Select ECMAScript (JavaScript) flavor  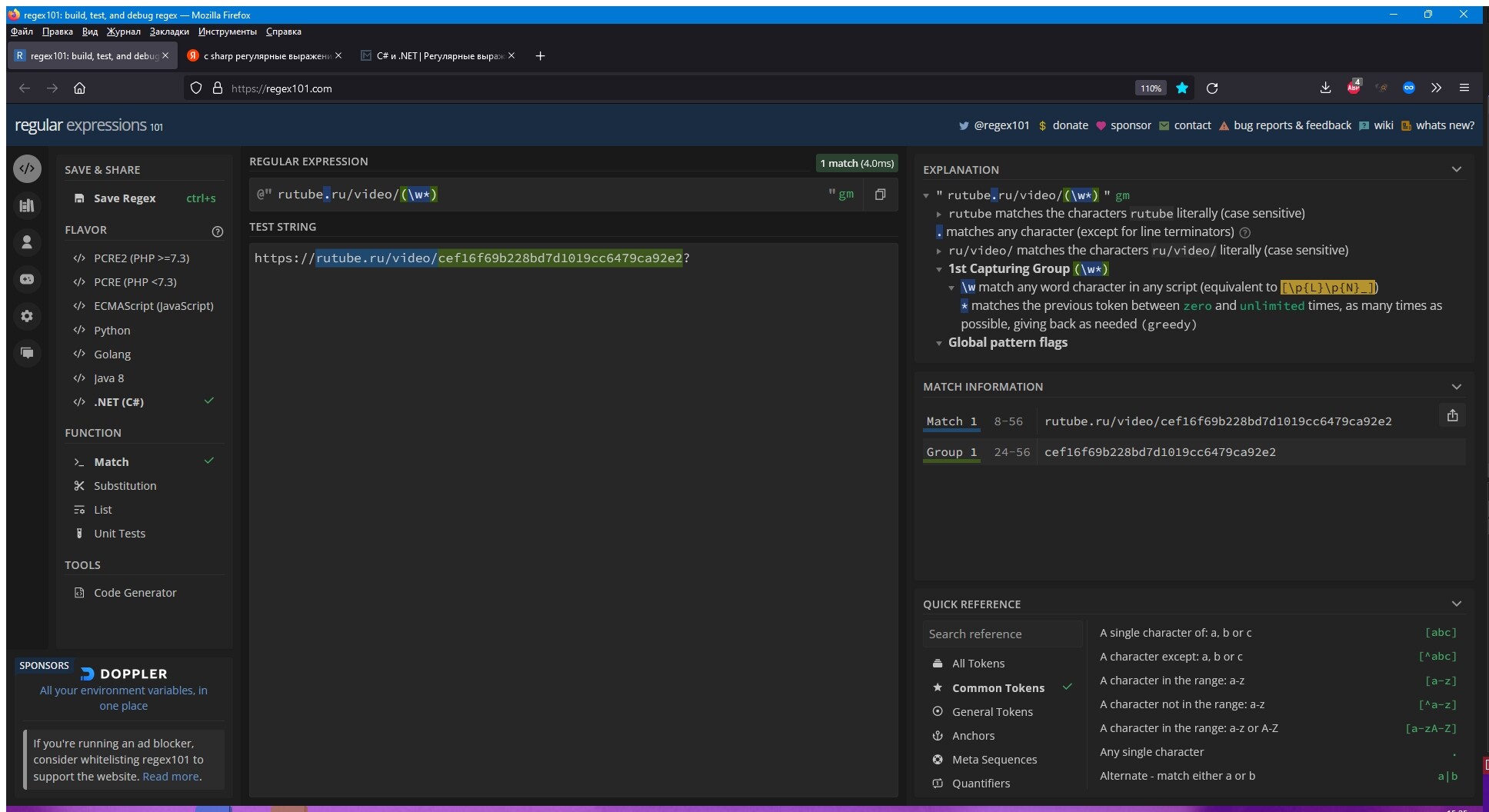coord(154,306)
